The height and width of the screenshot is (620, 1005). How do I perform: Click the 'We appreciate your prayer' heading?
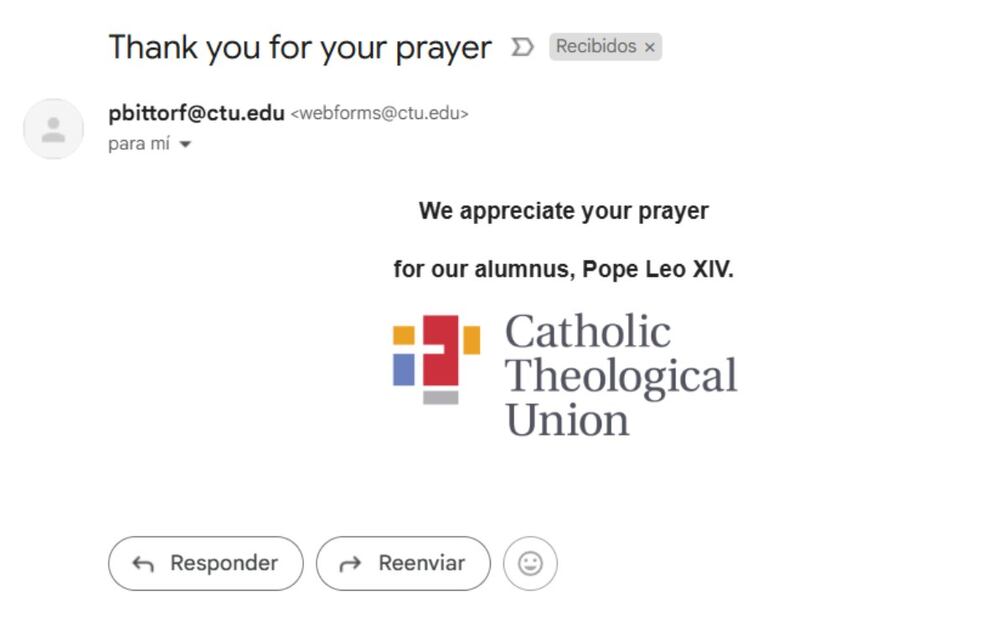563,211
